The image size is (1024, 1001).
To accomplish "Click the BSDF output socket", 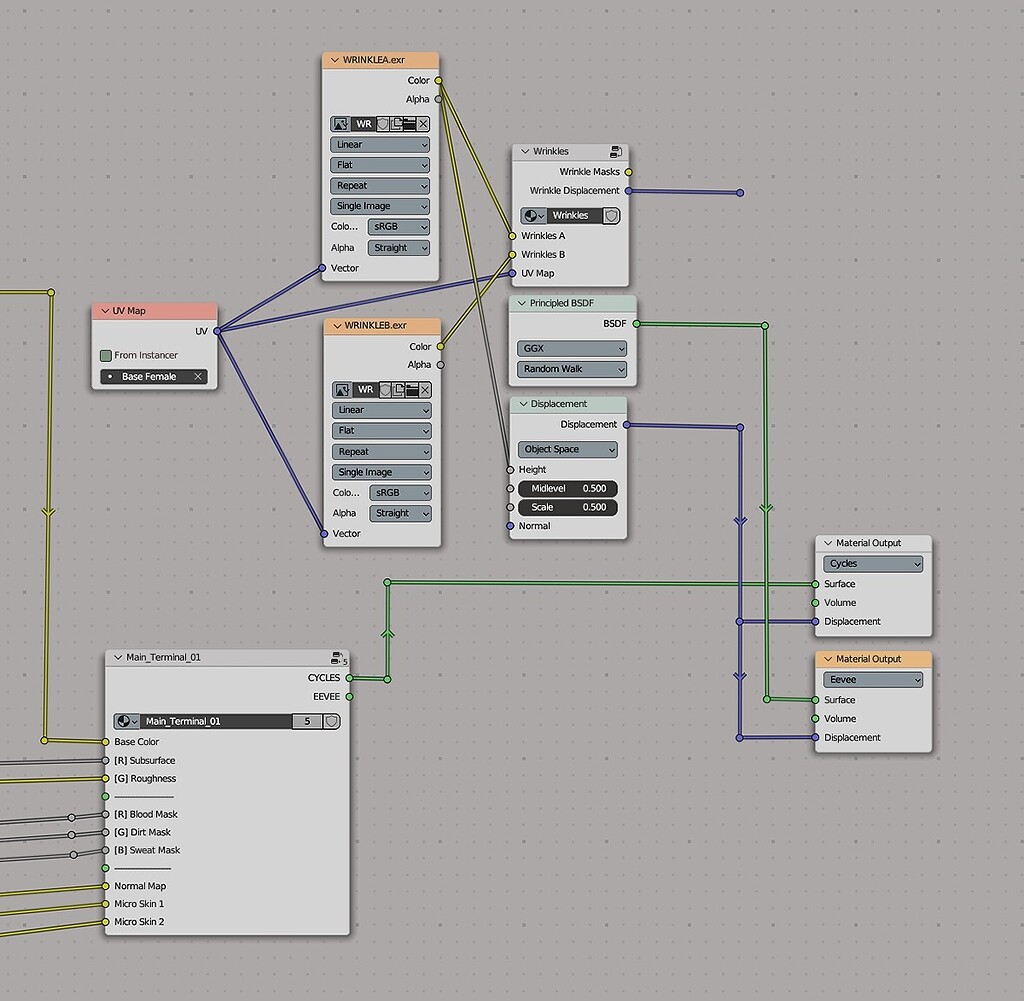I will pos(636,324).
